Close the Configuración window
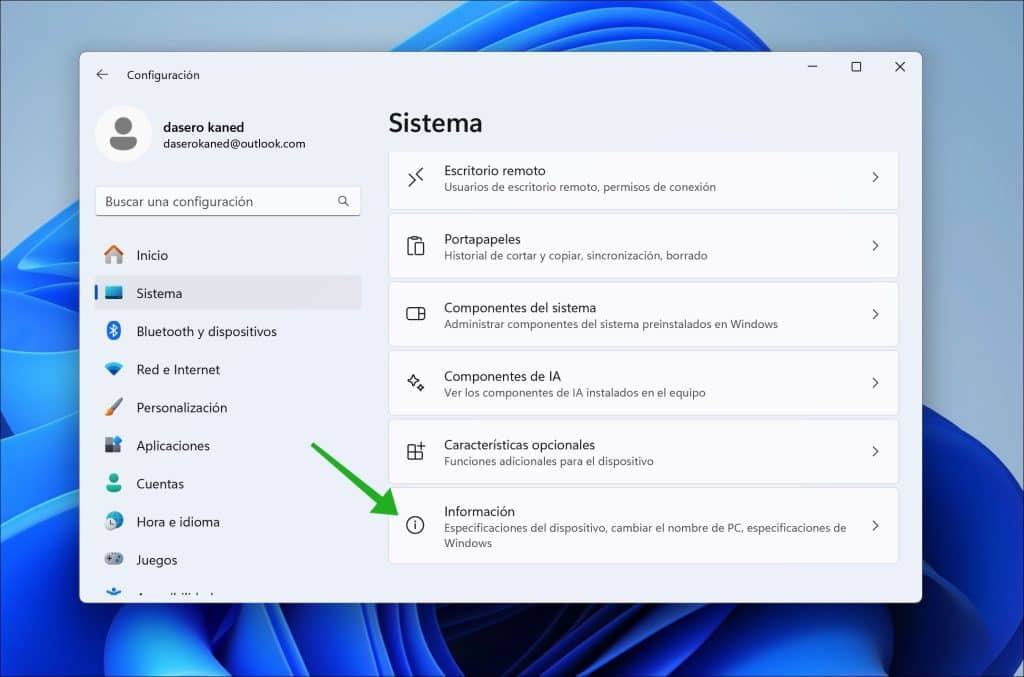The height and width of the screenshot is (677, 1024). 900,67
